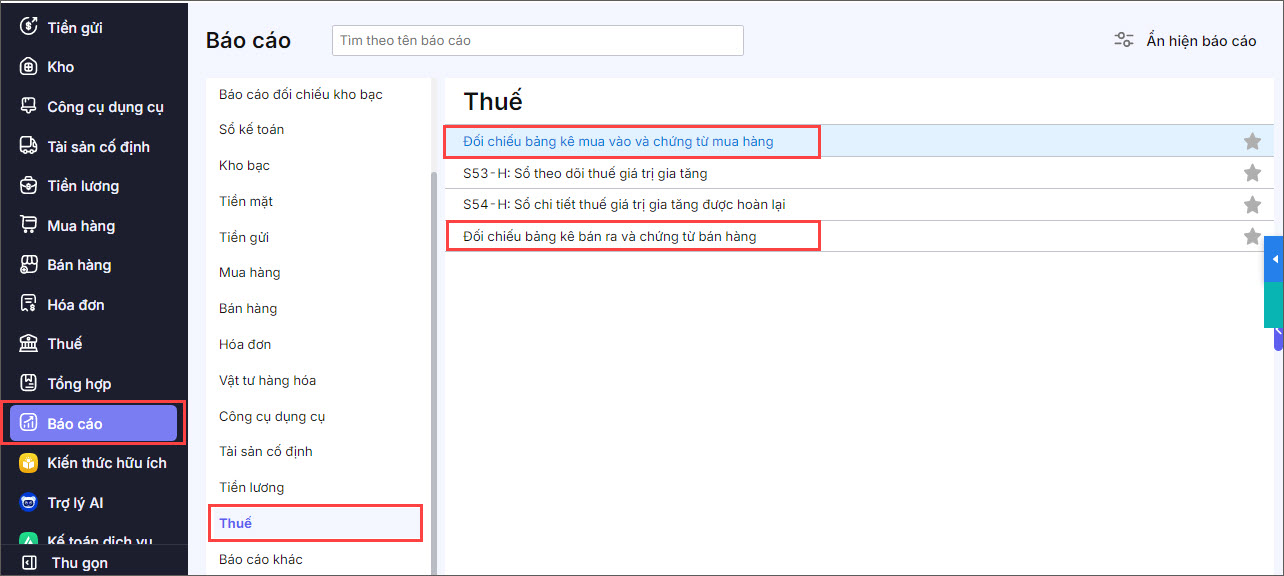
Task: Select Vật tư hàng hóa report category
Action: tap(268, 380)
